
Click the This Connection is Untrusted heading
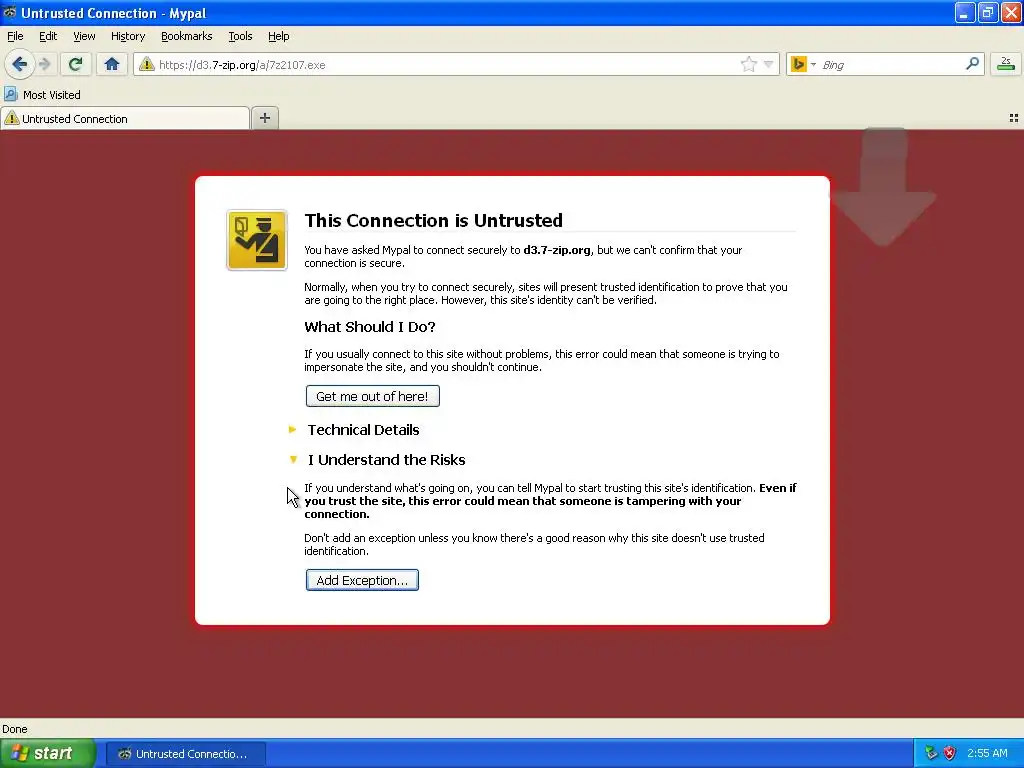(434, 221)
